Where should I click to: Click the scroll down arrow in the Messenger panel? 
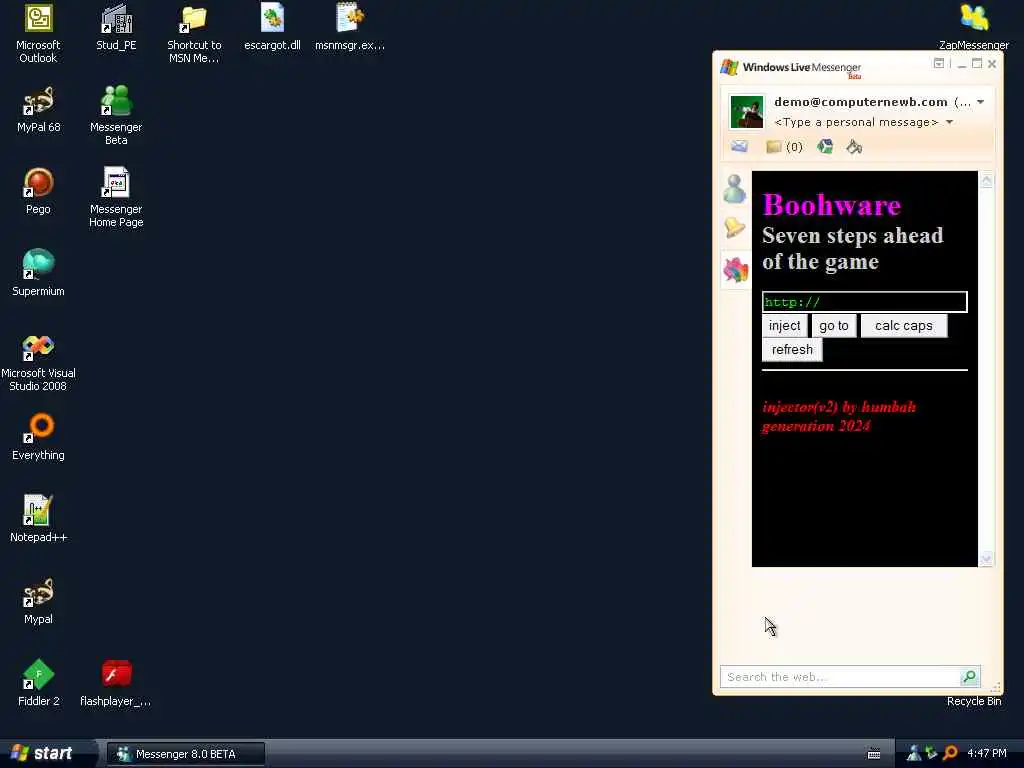(x=986, y=558)
